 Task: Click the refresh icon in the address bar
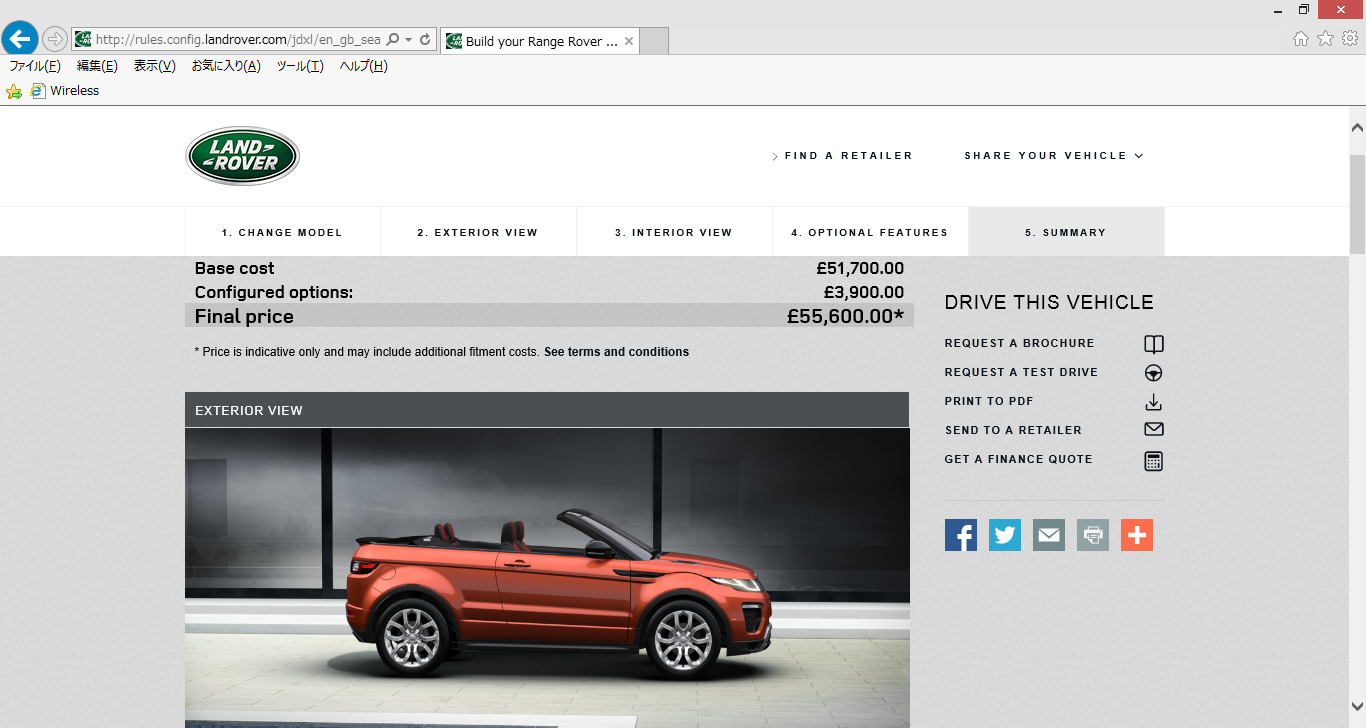click(x=425, y=40)
